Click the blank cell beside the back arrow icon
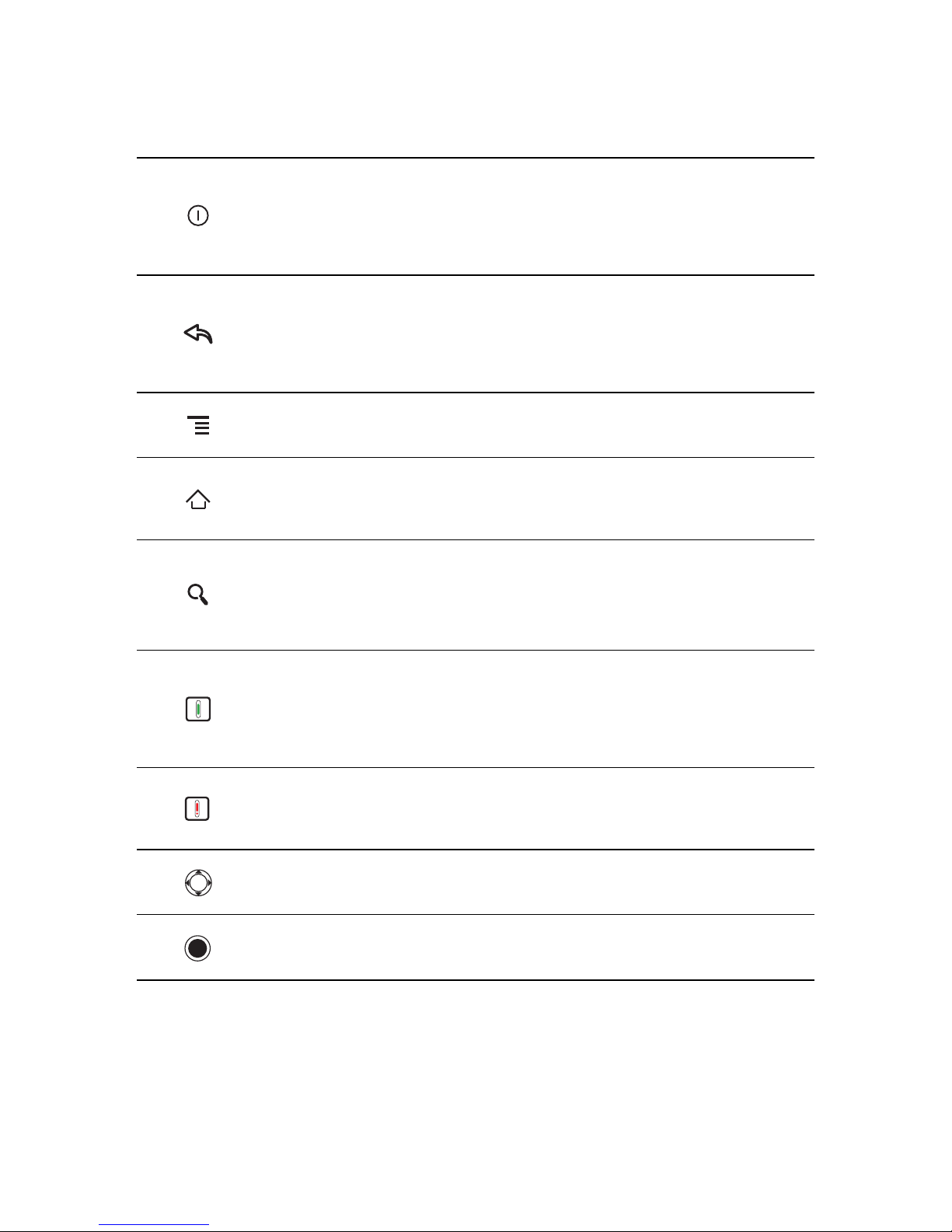Viewport: 952px width, 1232px height. point(536,334)
